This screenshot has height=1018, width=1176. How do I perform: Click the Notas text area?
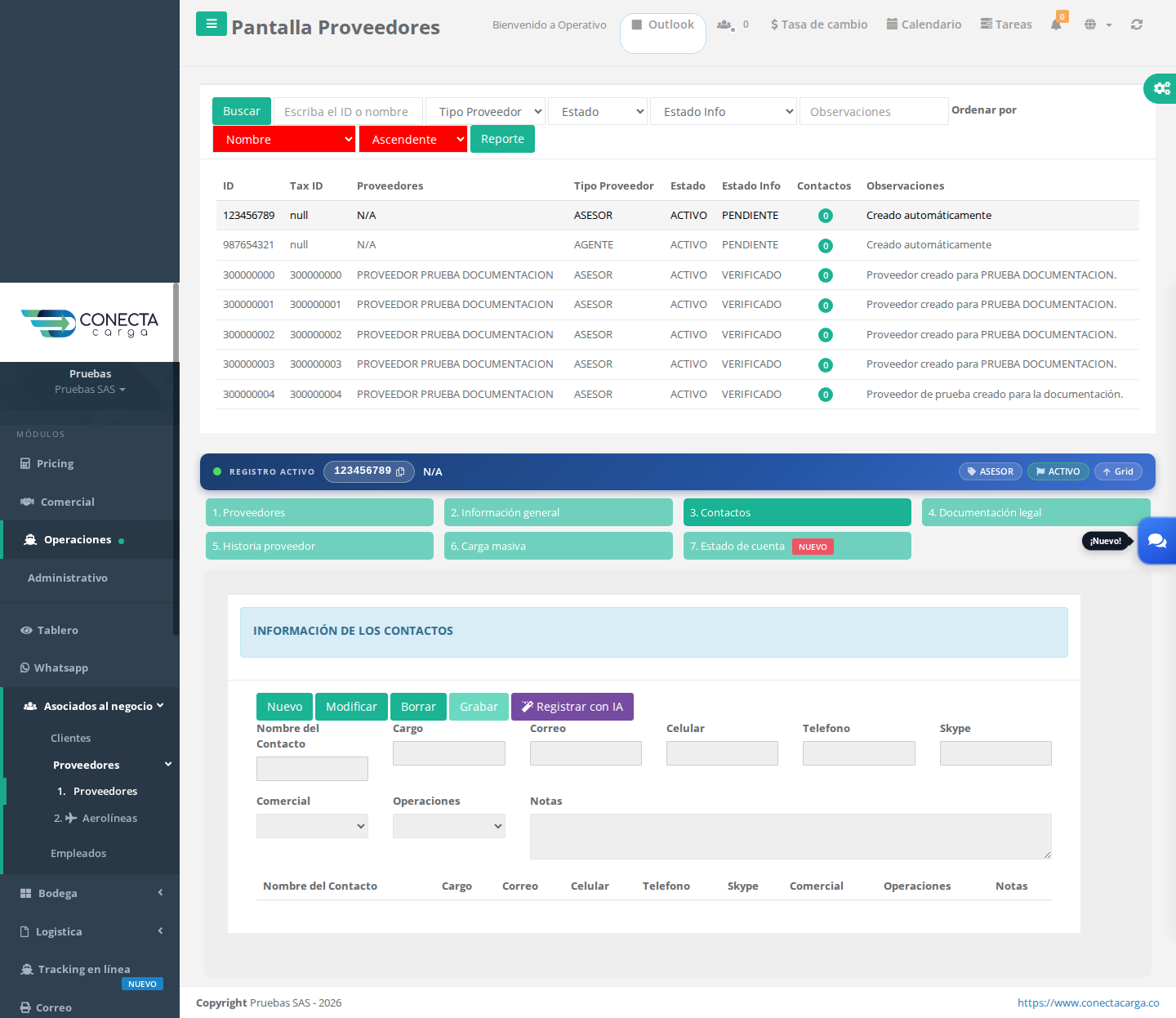(791, 837)
